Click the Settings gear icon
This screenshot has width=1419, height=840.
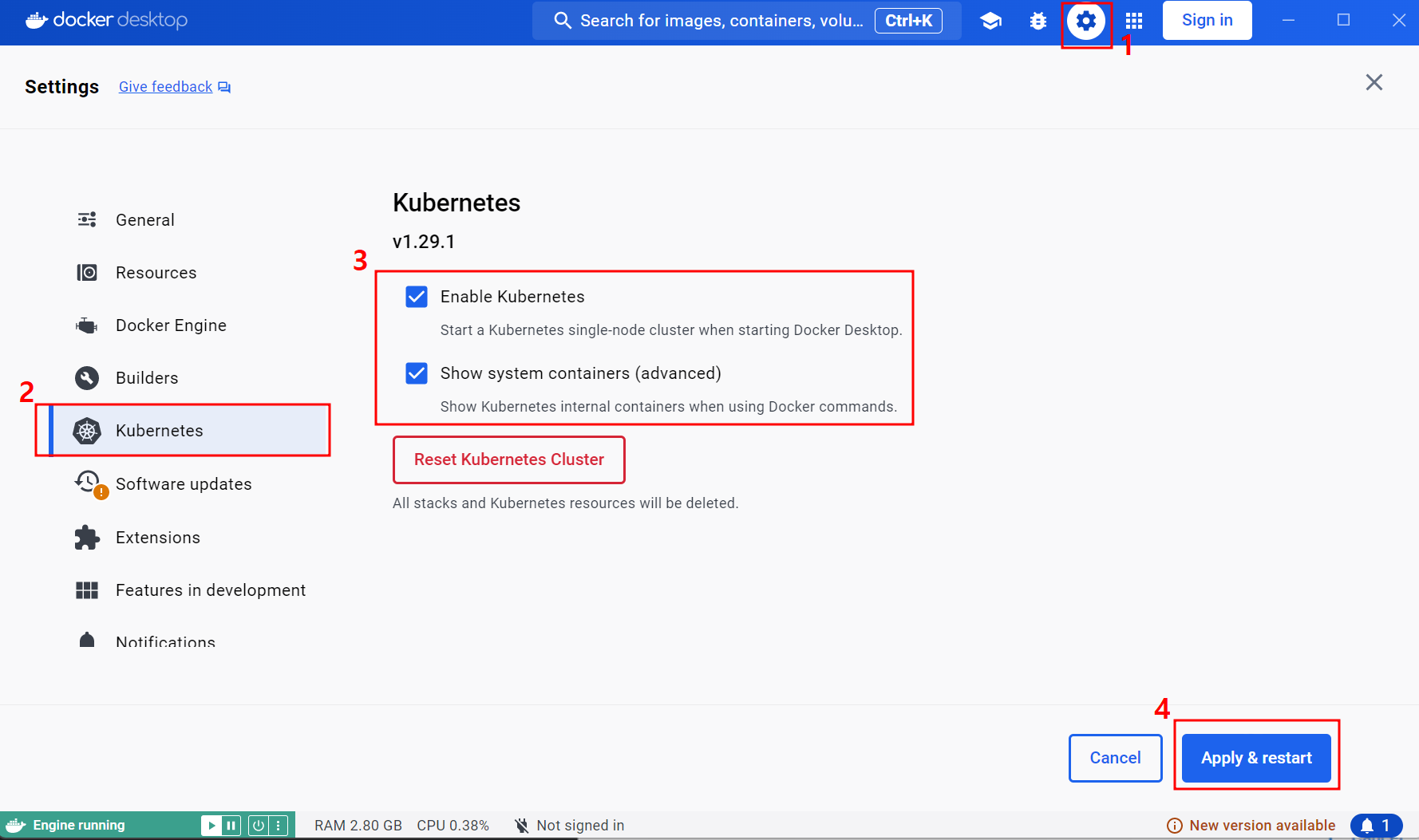point(1086,21)
